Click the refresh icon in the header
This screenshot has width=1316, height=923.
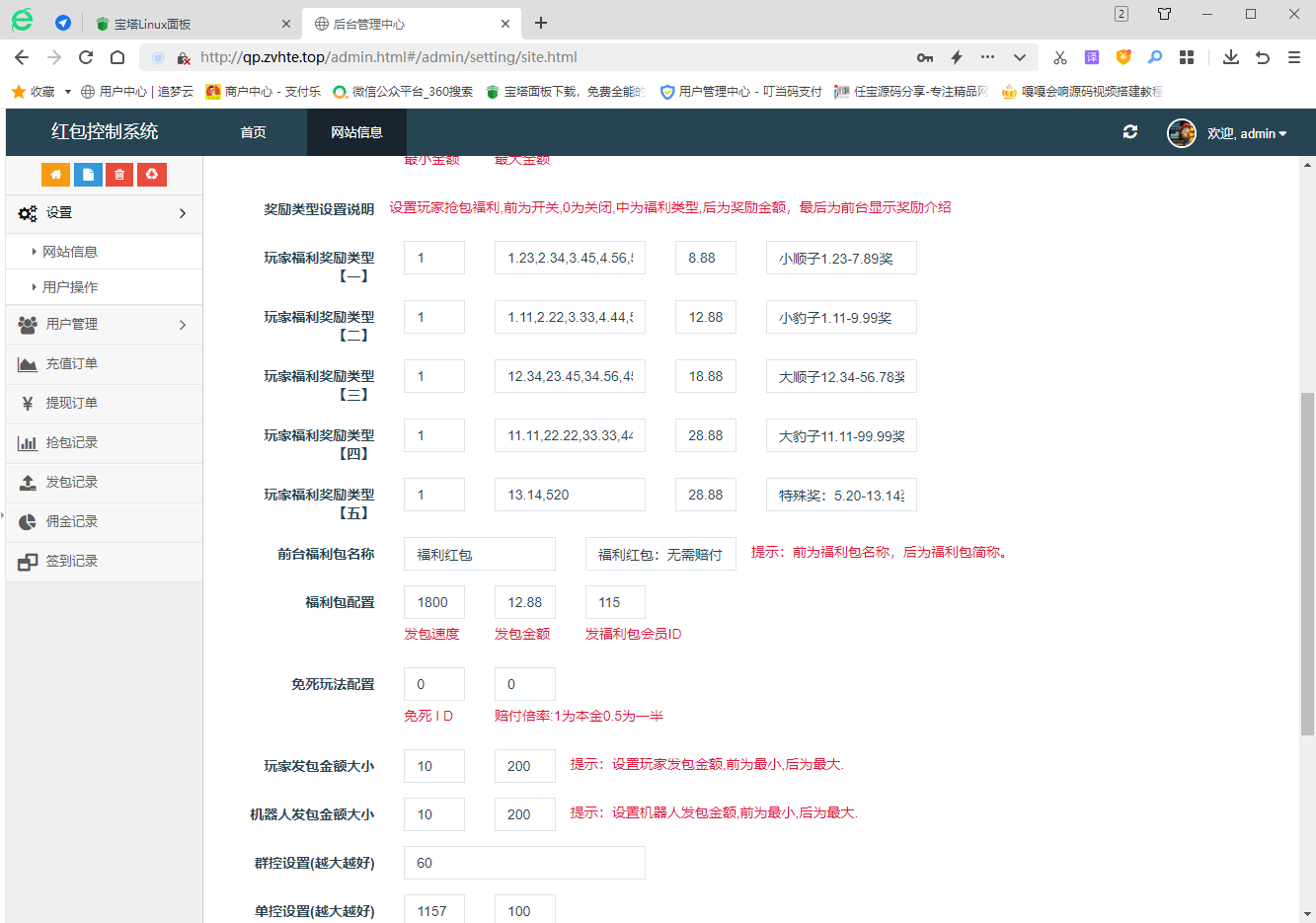(1130, 132)
